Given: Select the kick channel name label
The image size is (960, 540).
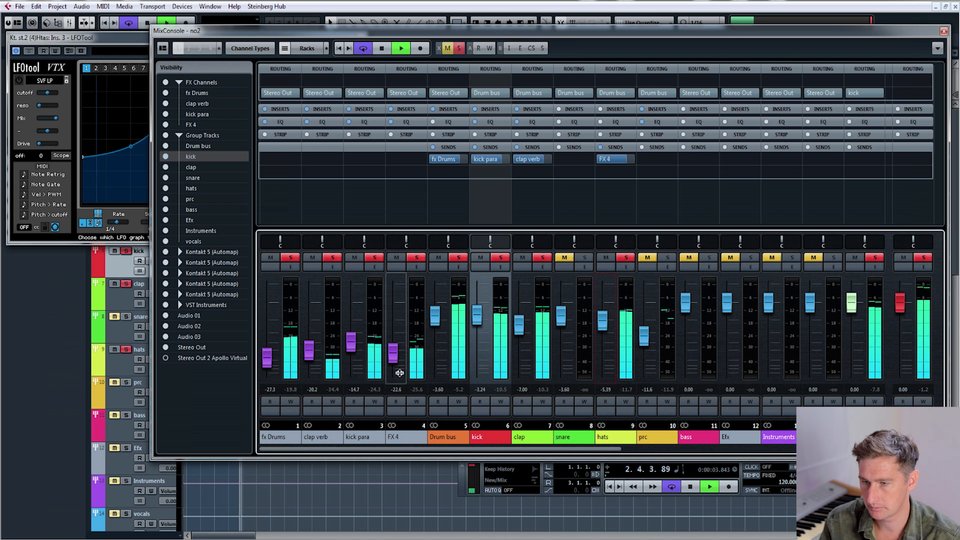Looking at the screenshot, I should point(489,437).
